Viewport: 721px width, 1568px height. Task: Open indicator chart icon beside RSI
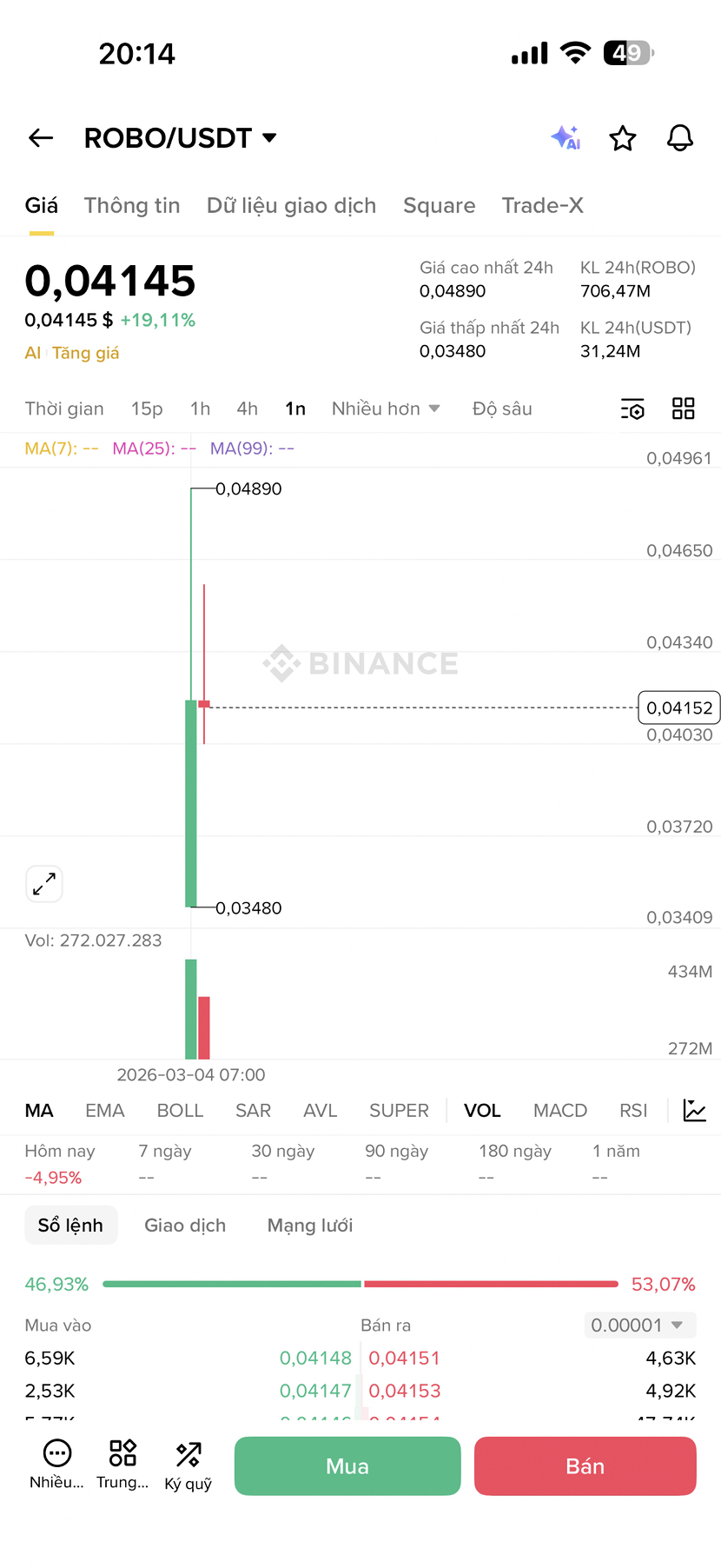695,1111
